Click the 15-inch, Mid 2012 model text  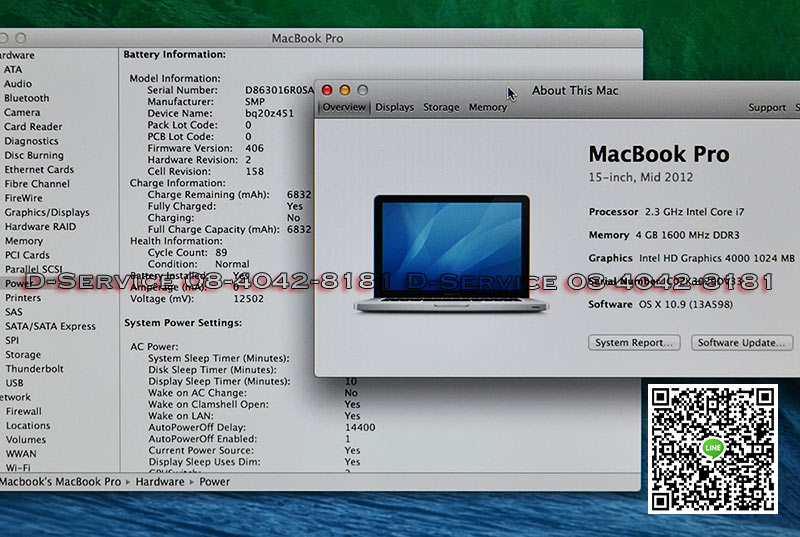point(641,177)
